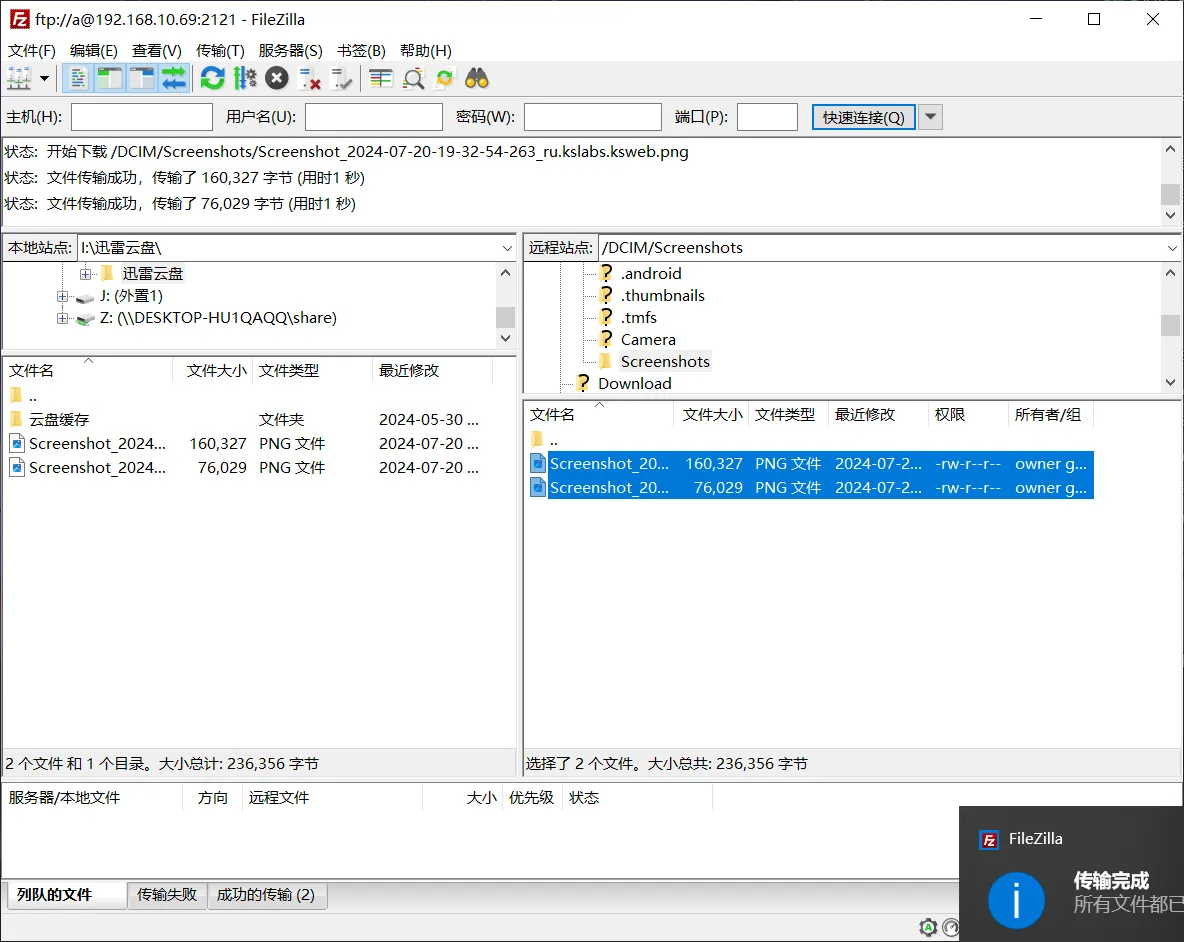
Task: Expand Z: network share drive node
Action: pos(62,318)
